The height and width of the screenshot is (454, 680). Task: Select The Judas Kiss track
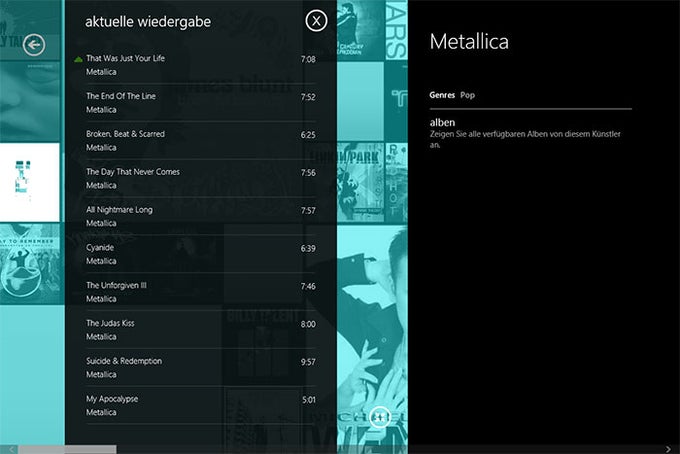201,329
